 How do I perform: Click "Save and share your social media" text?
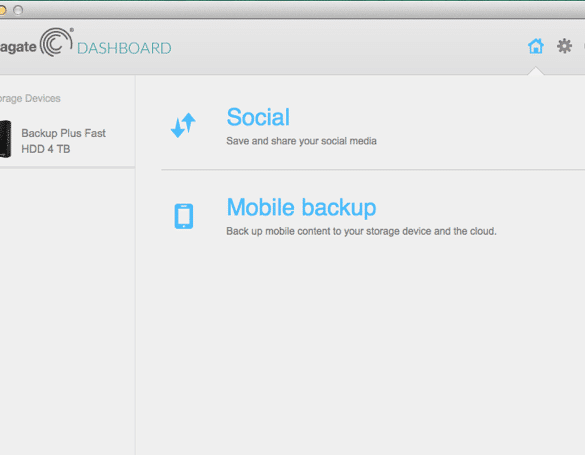301,141
